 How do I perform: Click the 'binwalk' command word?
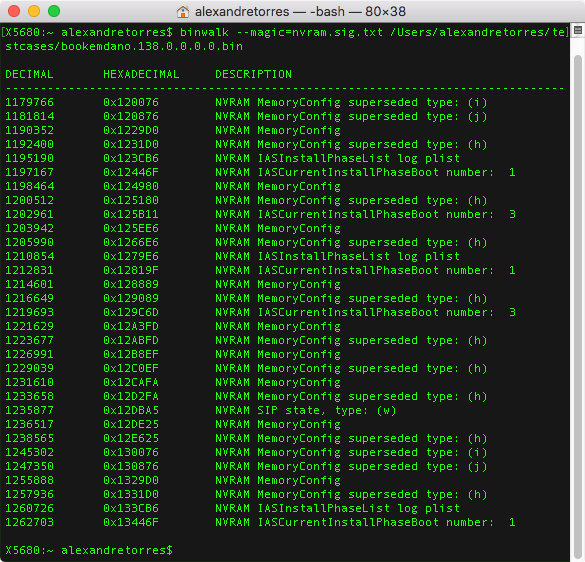click(x=204, y=32)
